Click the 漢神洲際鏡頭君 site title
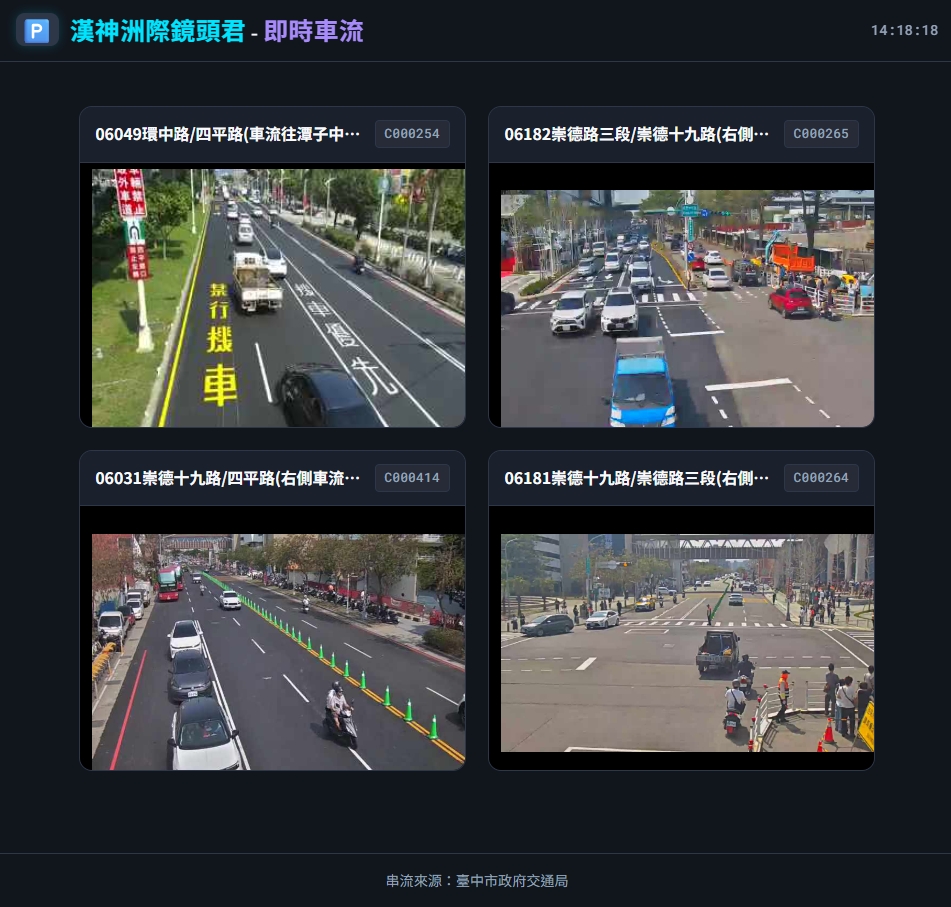951x907 pixels. pos(157,31)
